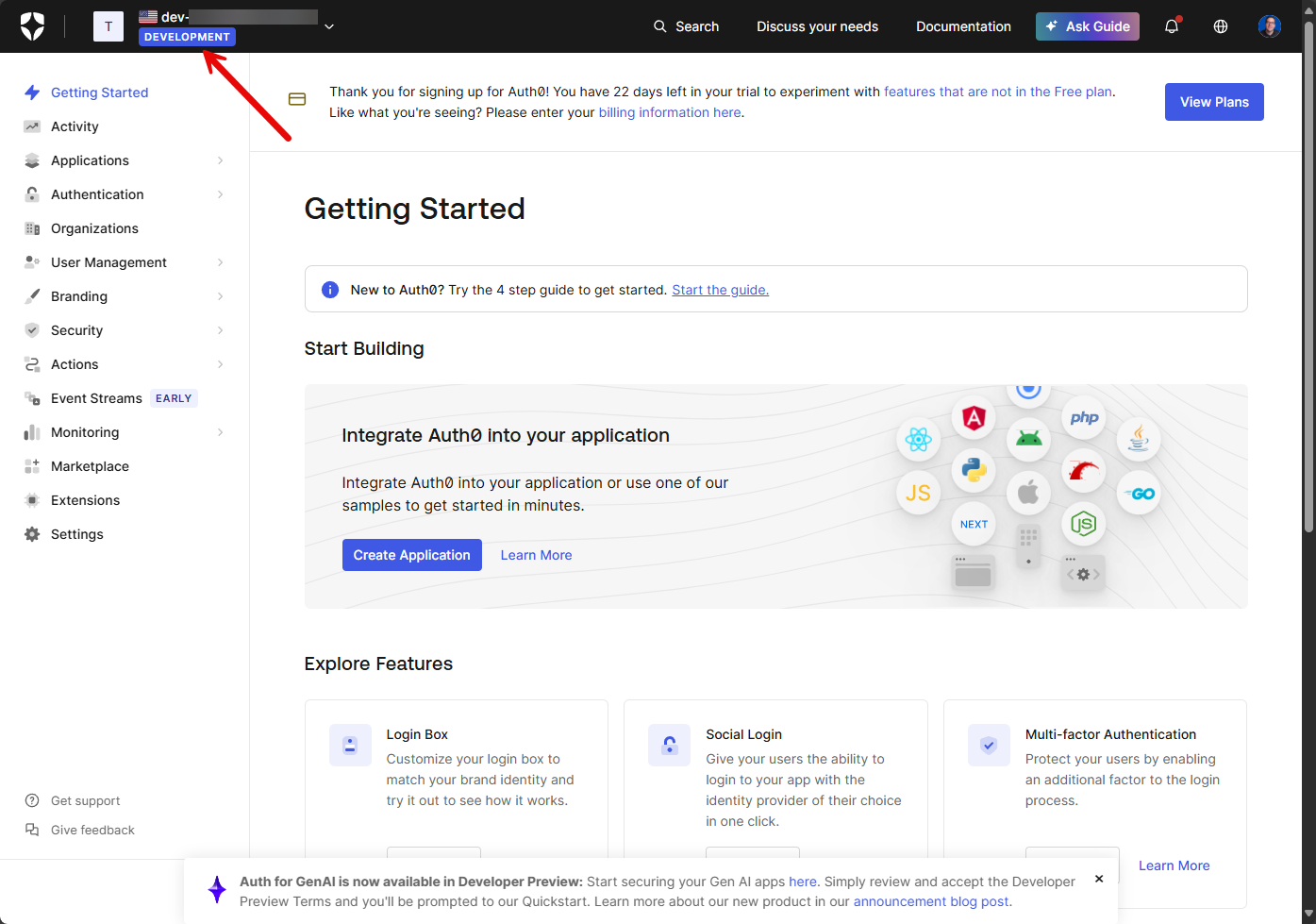Open the user profile avatar
Screen dimensions: 1316x924
pyautogui.click(x=1270, y=26)
